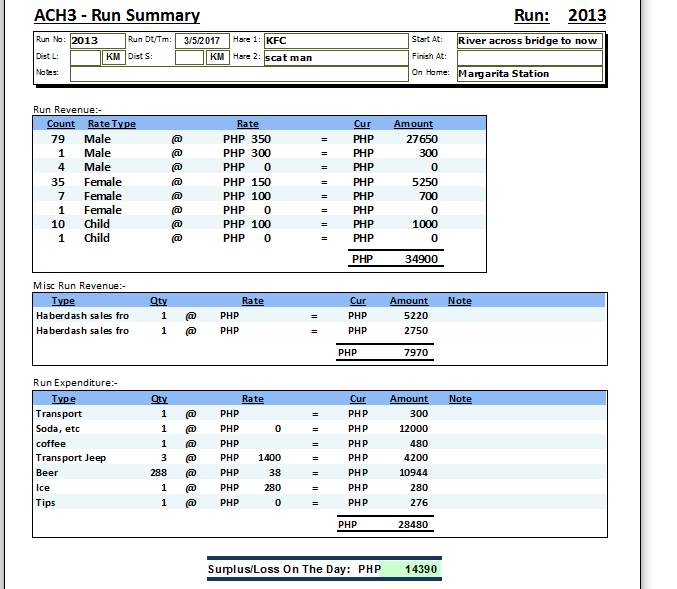Viewport: 677px width, 589px height.
Task: Click the Note column header in Misc Run Revenue
Action: pyautogui.click(x=459, y=300)
